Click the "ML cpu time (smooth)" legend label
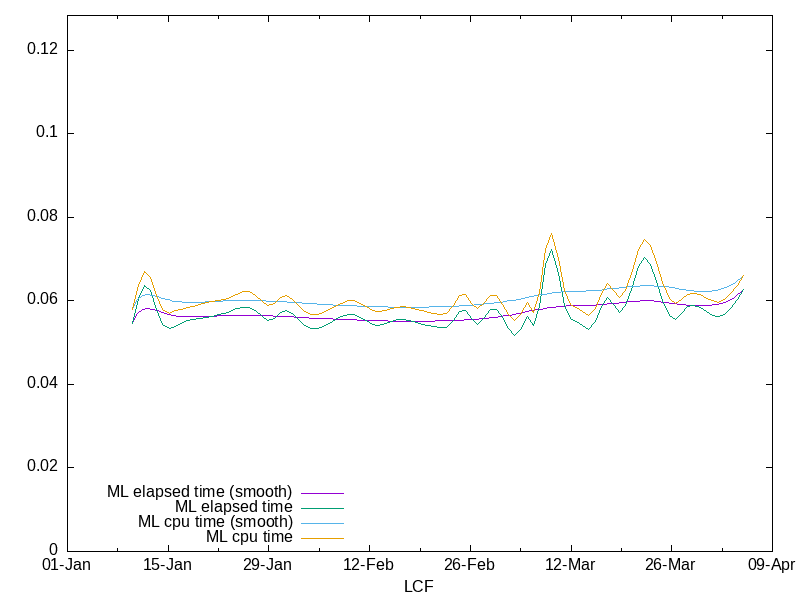 pyautogui.click(x=215, y=522)
